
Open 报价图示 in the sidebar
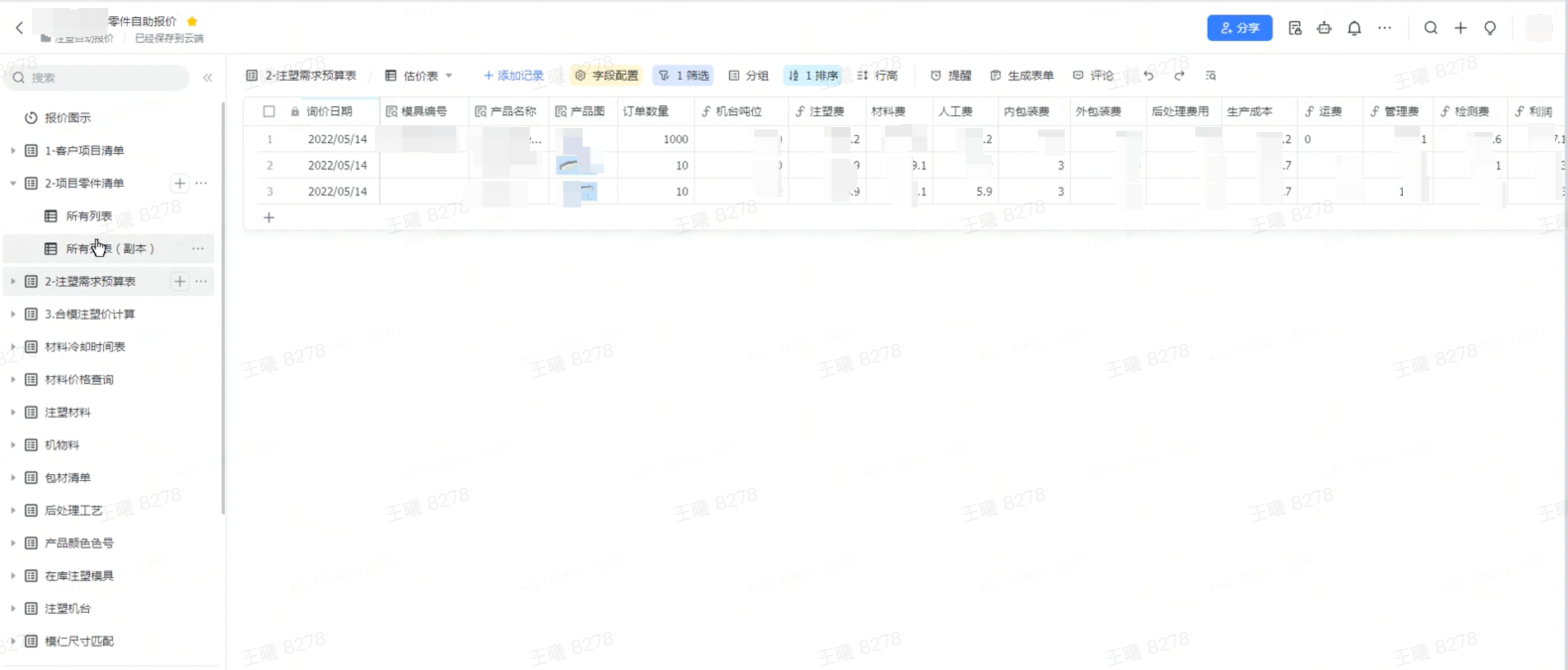point(67,118)
